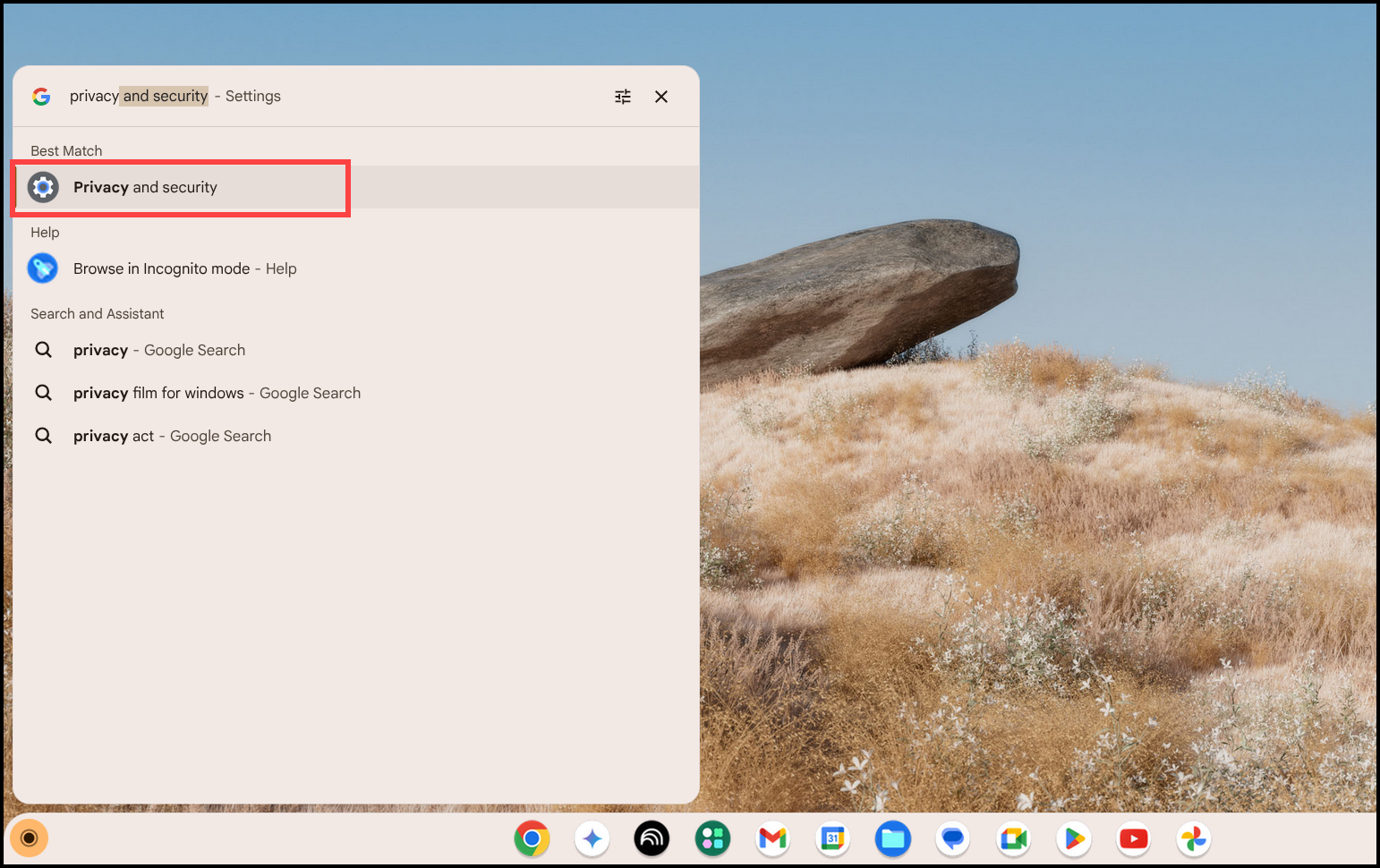Open Gmail from the shelf
Viewport: 1380px width, 868px height.
pos(772,838)
